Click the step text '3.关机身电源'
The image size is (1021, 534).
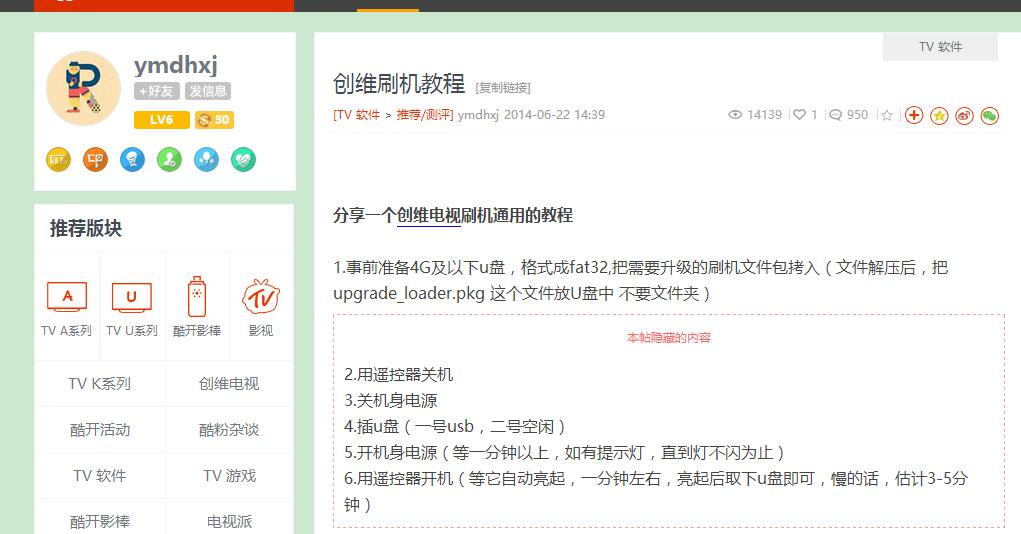click(x=391, y=400)
